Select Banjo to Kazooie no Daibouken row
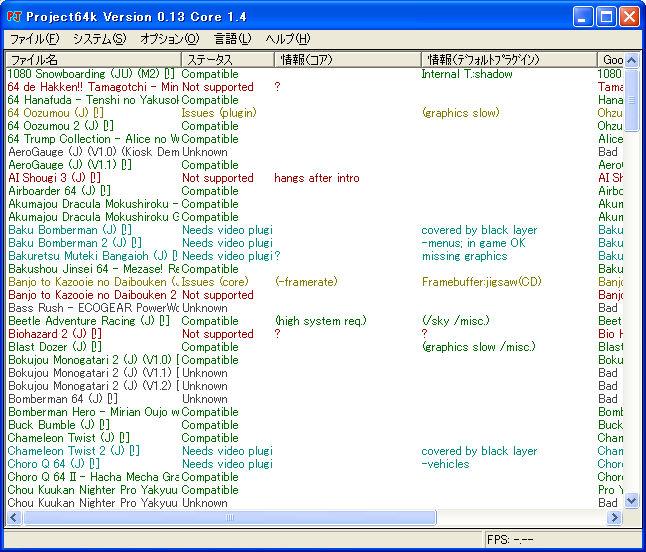The image size is (646, 552). point(92,282)
